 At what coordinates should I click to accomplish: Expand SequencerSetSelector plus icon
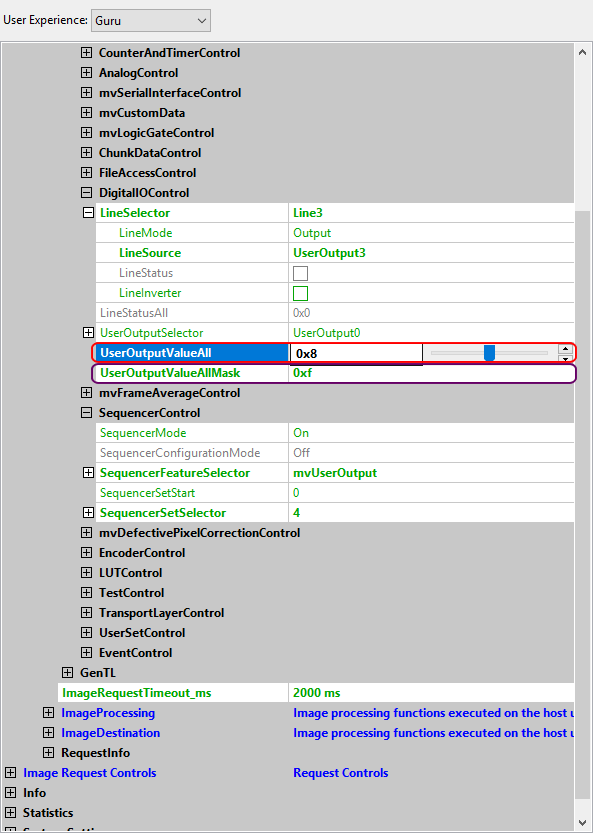coord(88,513)
